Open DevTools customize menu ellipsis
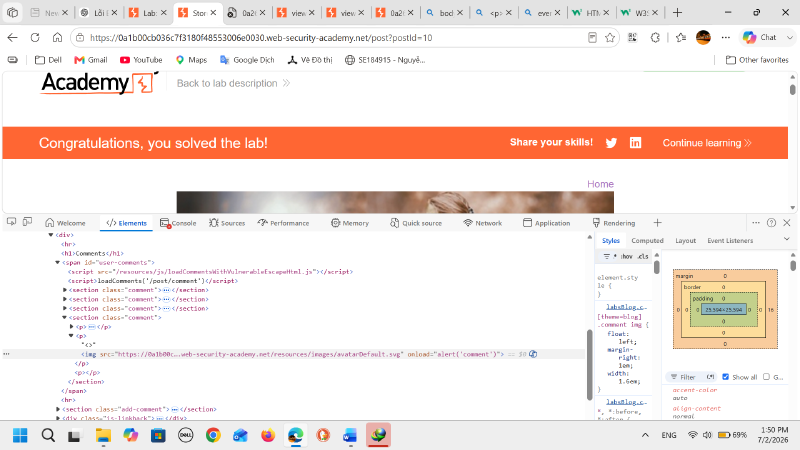The width and height of the screenshot is (800, 450). 756,223
